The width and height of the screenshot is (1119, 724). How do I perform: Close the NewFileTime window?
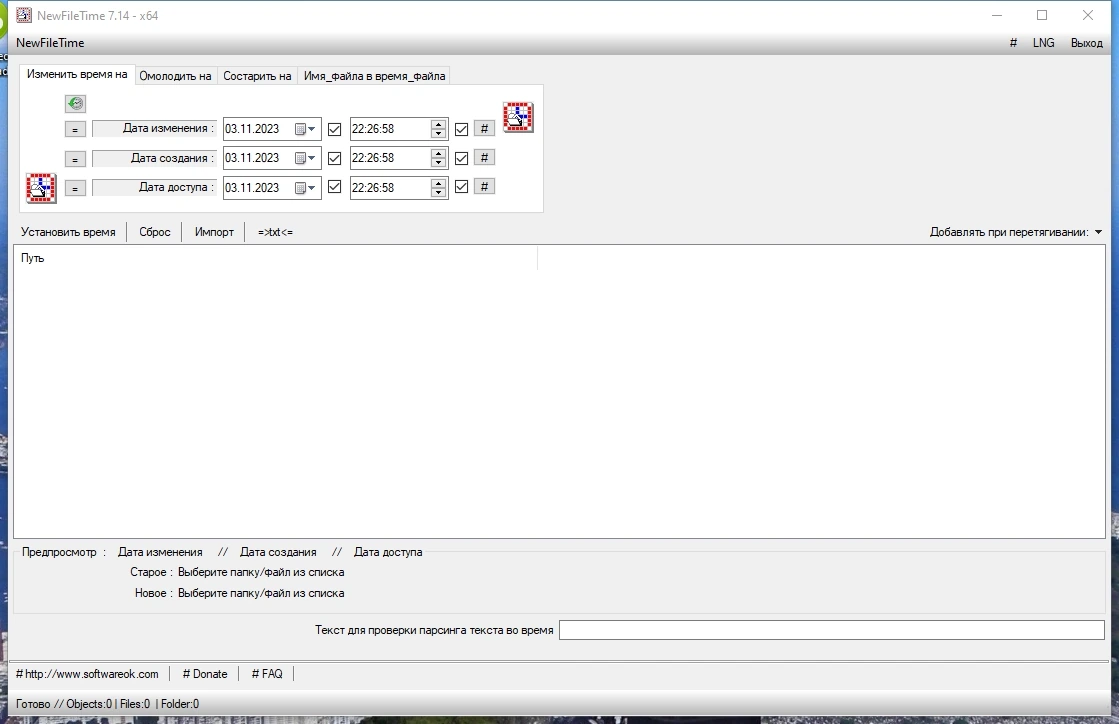[1088, 15]
